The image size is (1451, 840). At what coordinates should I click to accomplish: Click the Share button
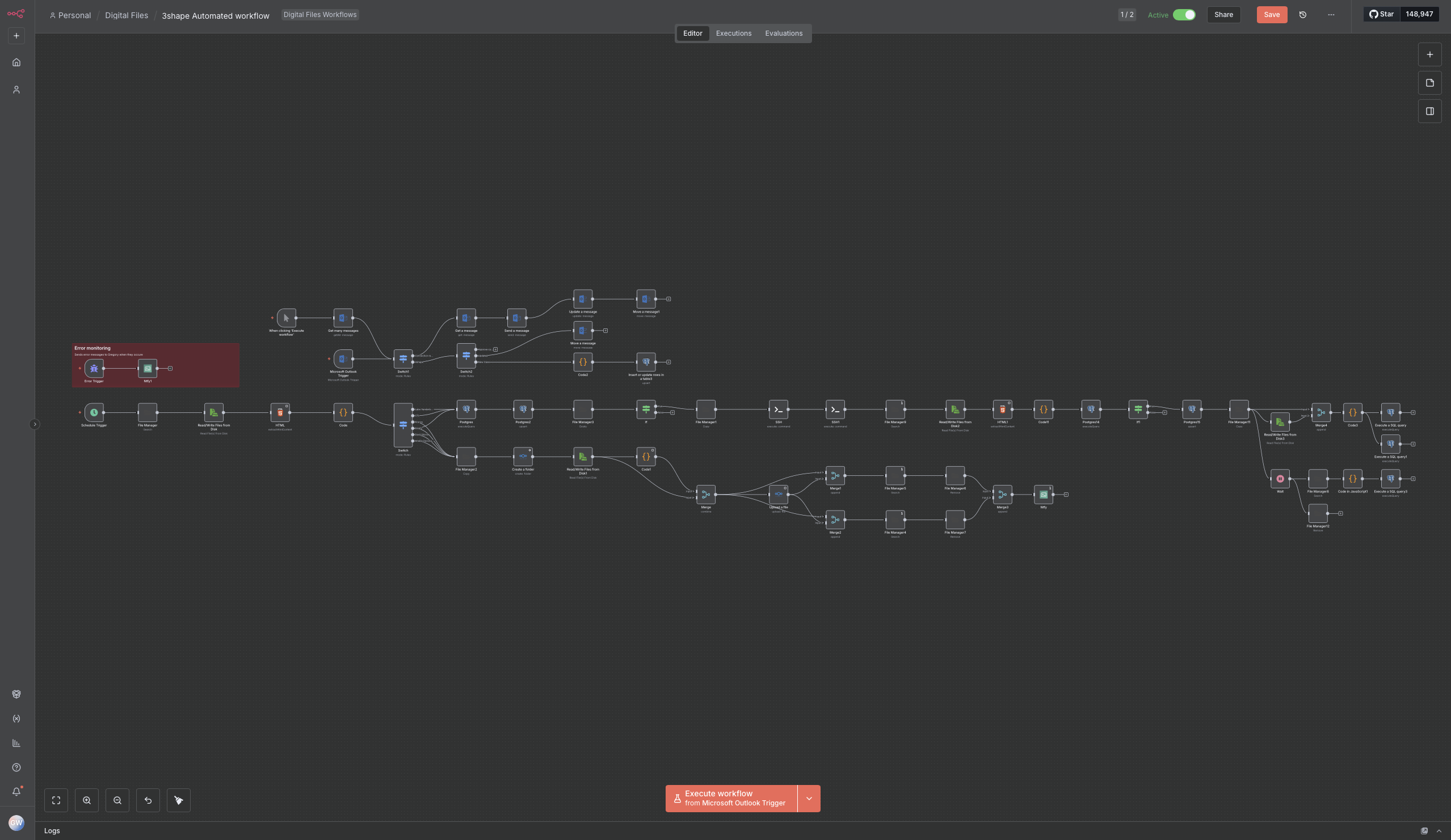pyautogui.click(x=1223, y=15)
